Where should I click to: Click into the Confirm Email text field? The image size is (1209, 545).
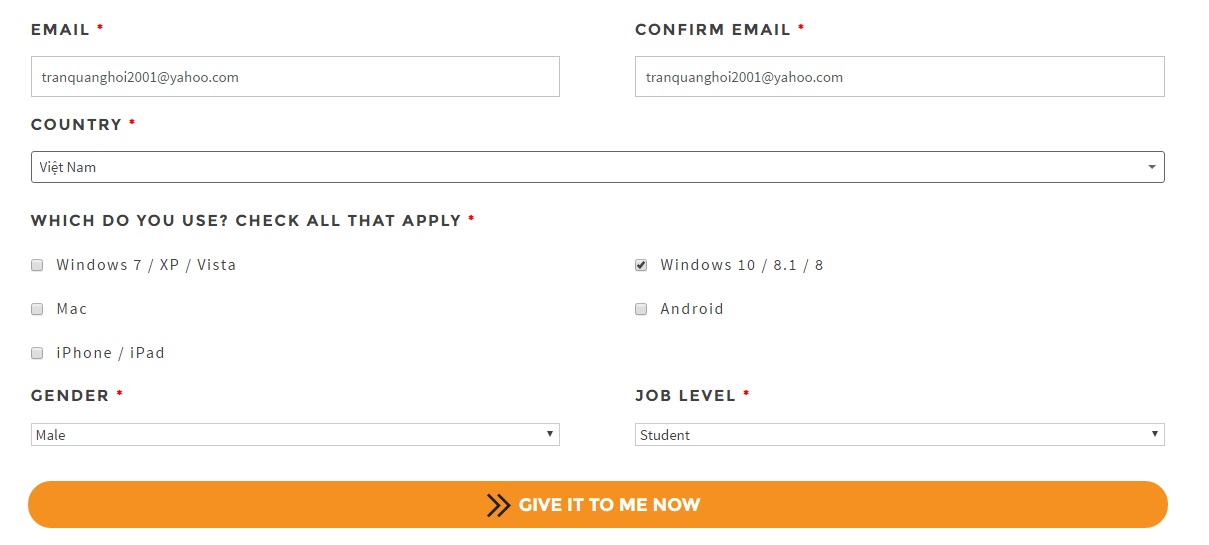899,77
